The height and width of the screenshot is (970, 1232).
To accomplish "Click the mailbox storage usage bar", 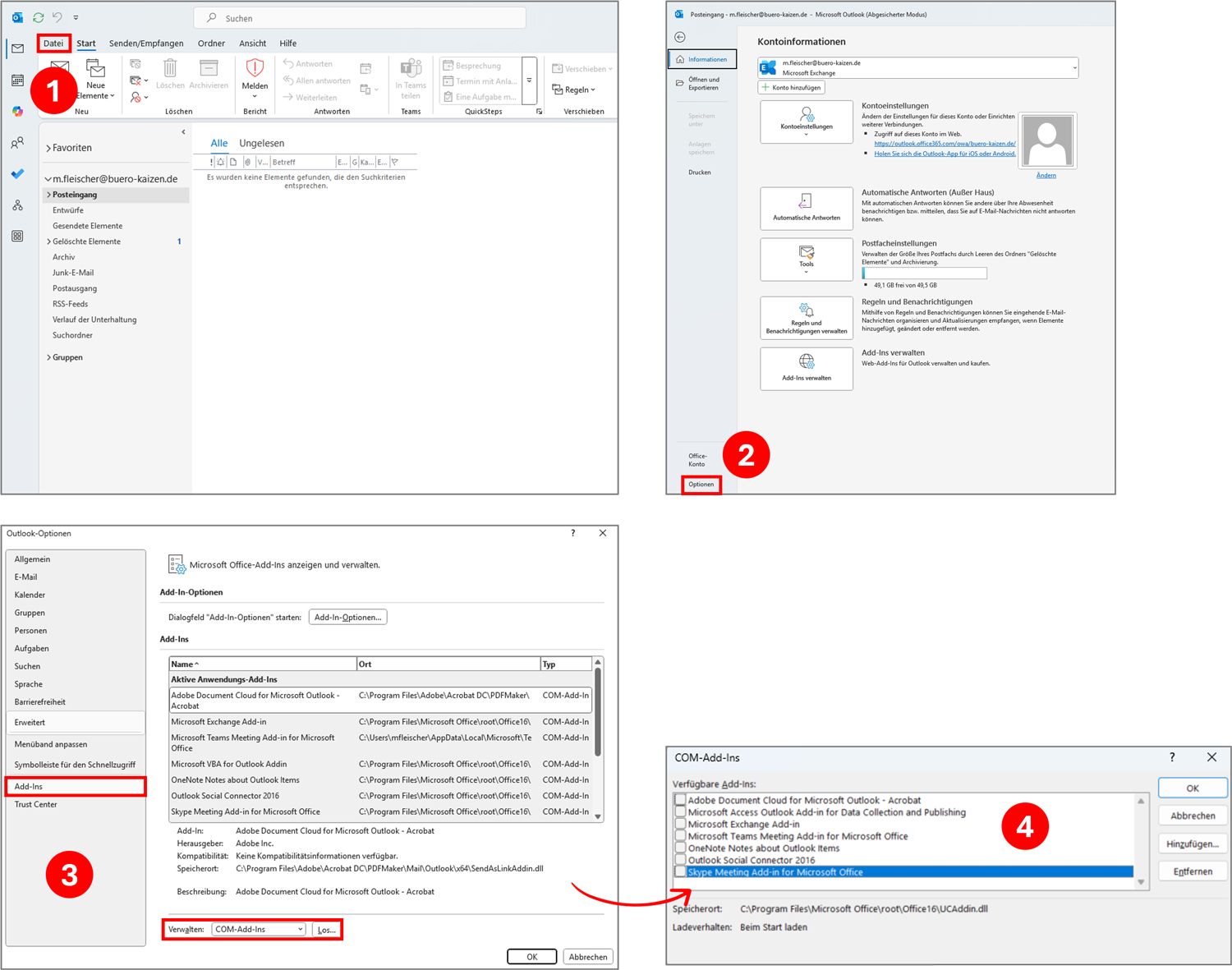I will (924, 274).
